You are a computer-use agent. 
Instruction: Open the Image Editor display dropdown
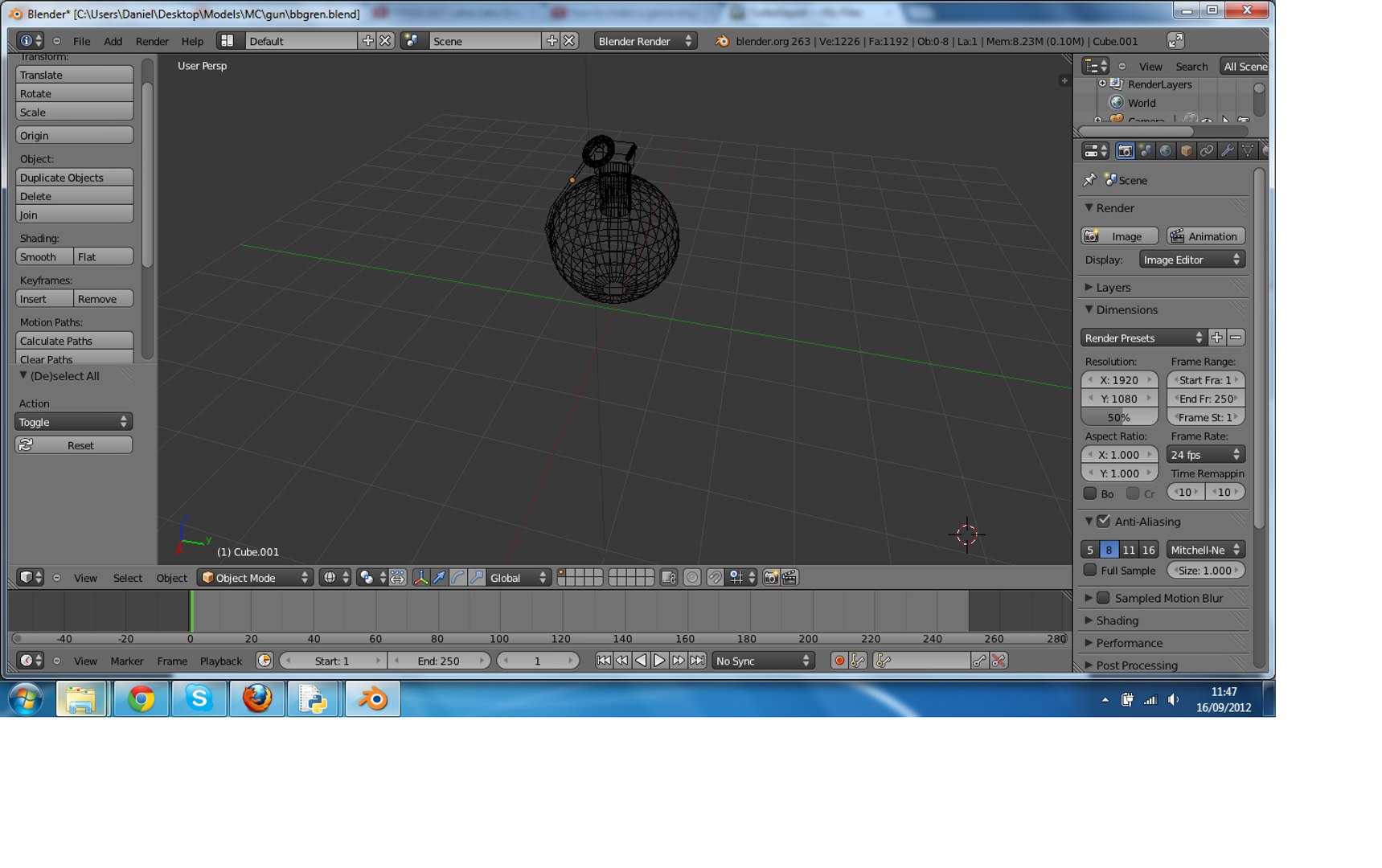click(1191, 260)
